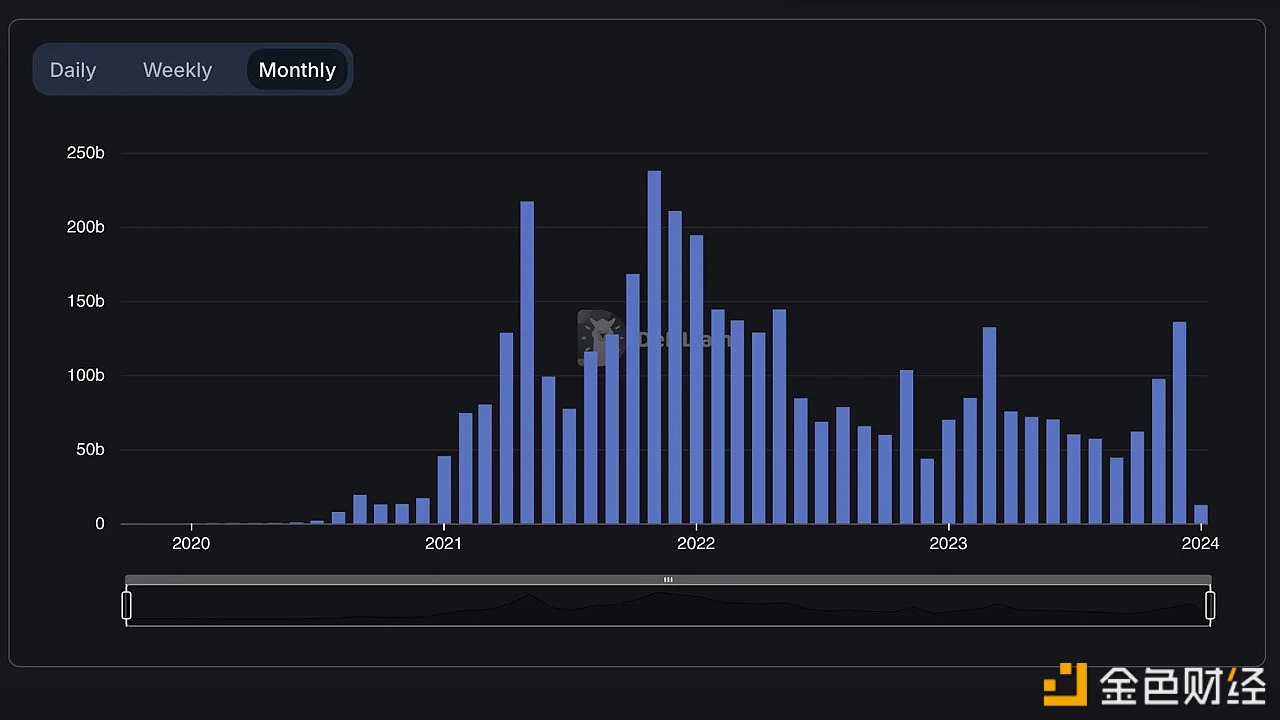Click the last small bar at 2024
This screenshot has width=1280, height=720.
click(1201, 514)
